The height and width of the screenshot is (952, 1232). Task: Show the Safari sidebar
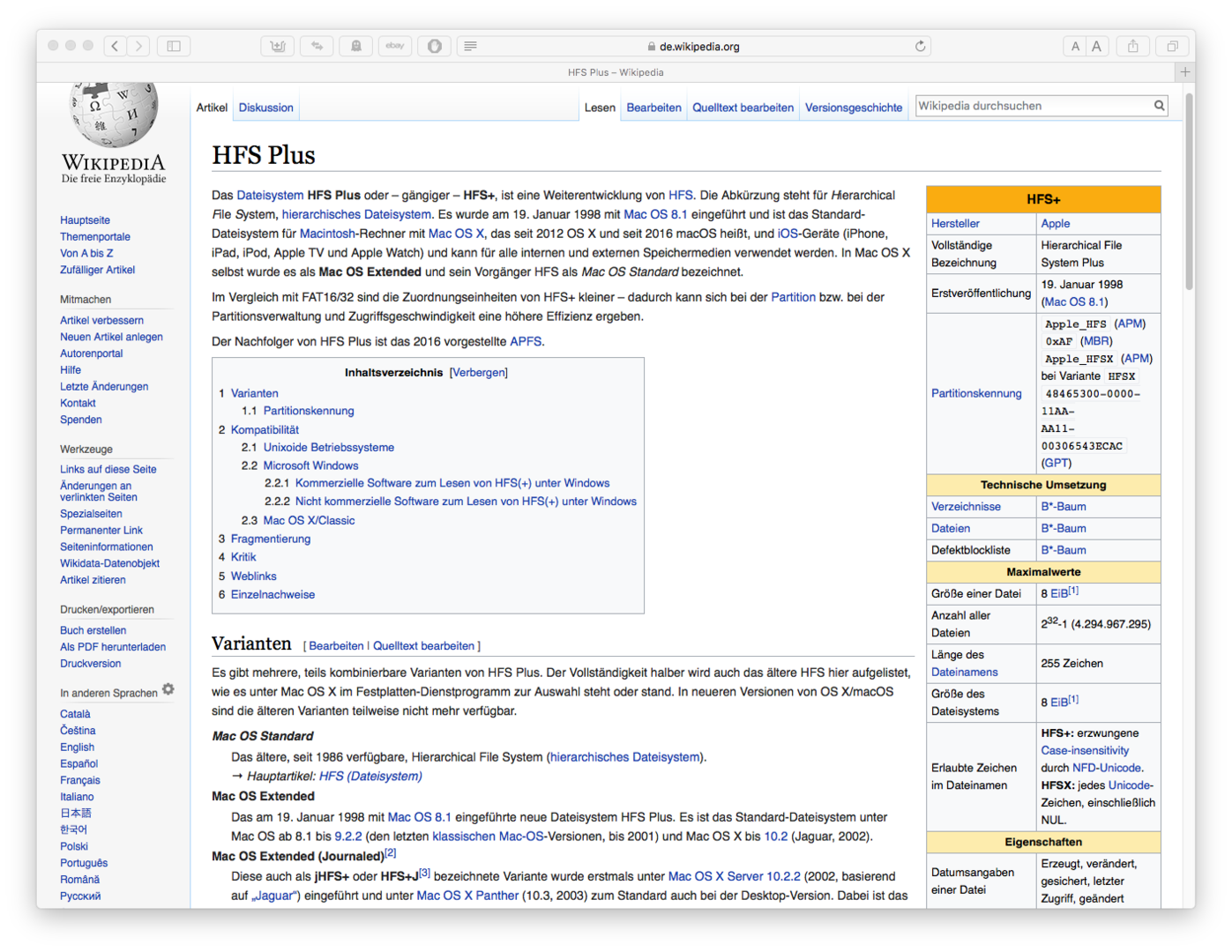[x=174, y=46]
